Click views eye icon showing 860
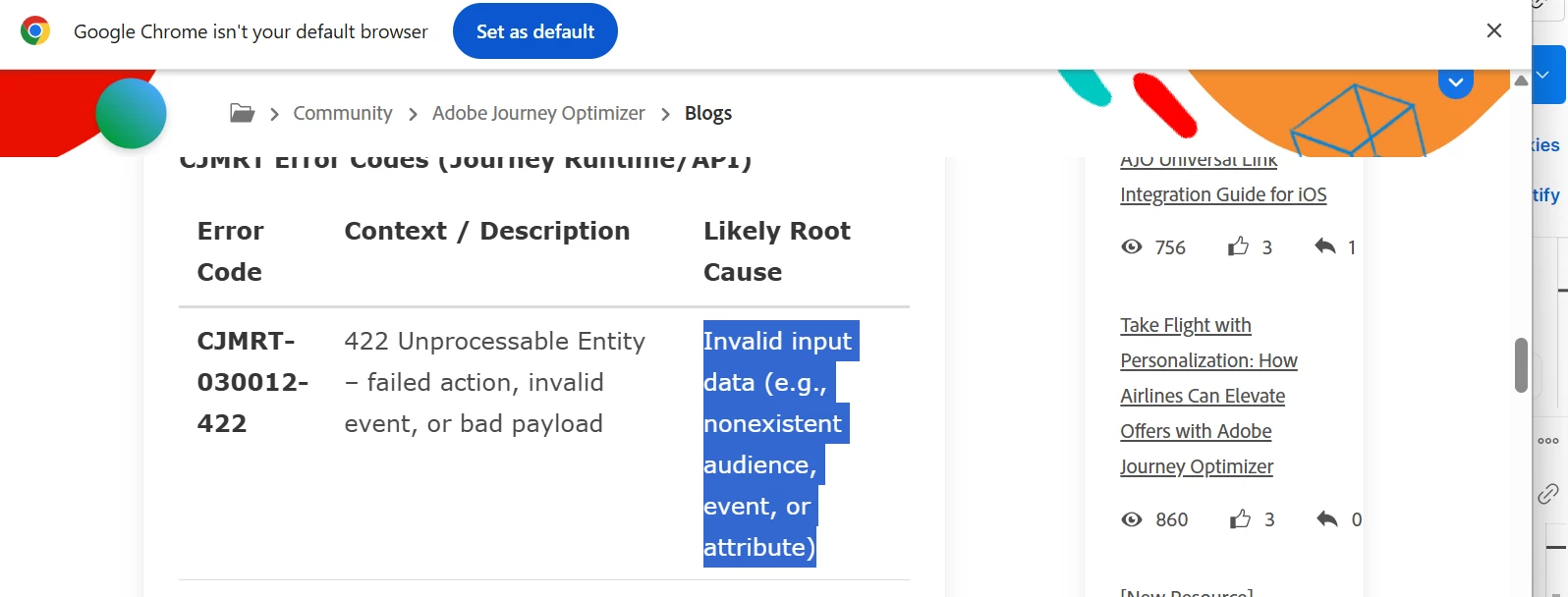The height and width of the screenshot is (597, 1568). tap(1132, 519)
